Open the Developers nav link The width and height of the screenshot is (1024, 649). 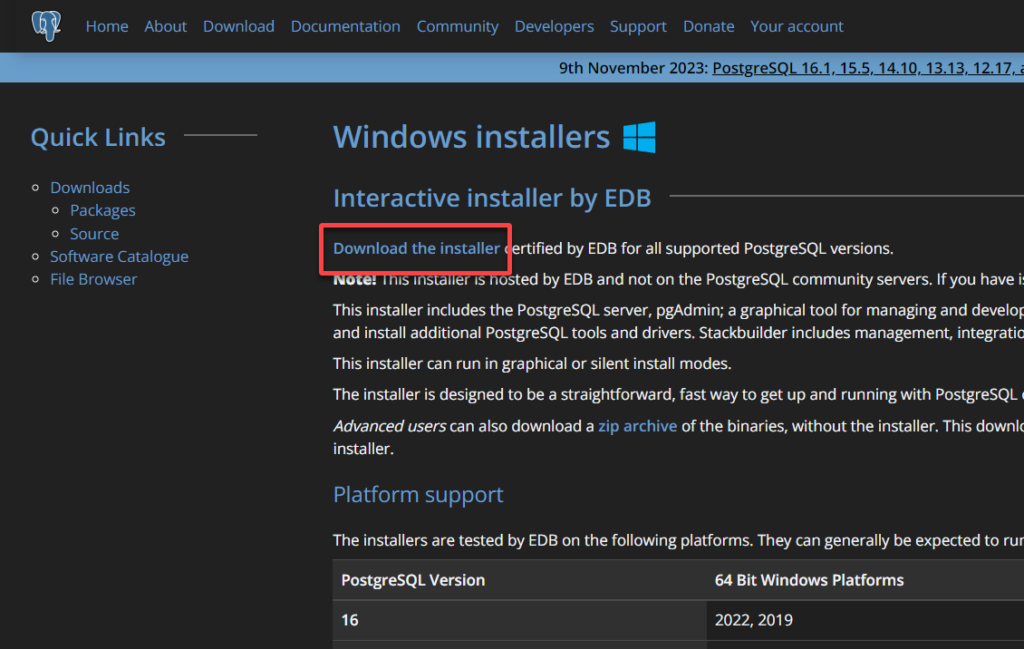point(554,27)
